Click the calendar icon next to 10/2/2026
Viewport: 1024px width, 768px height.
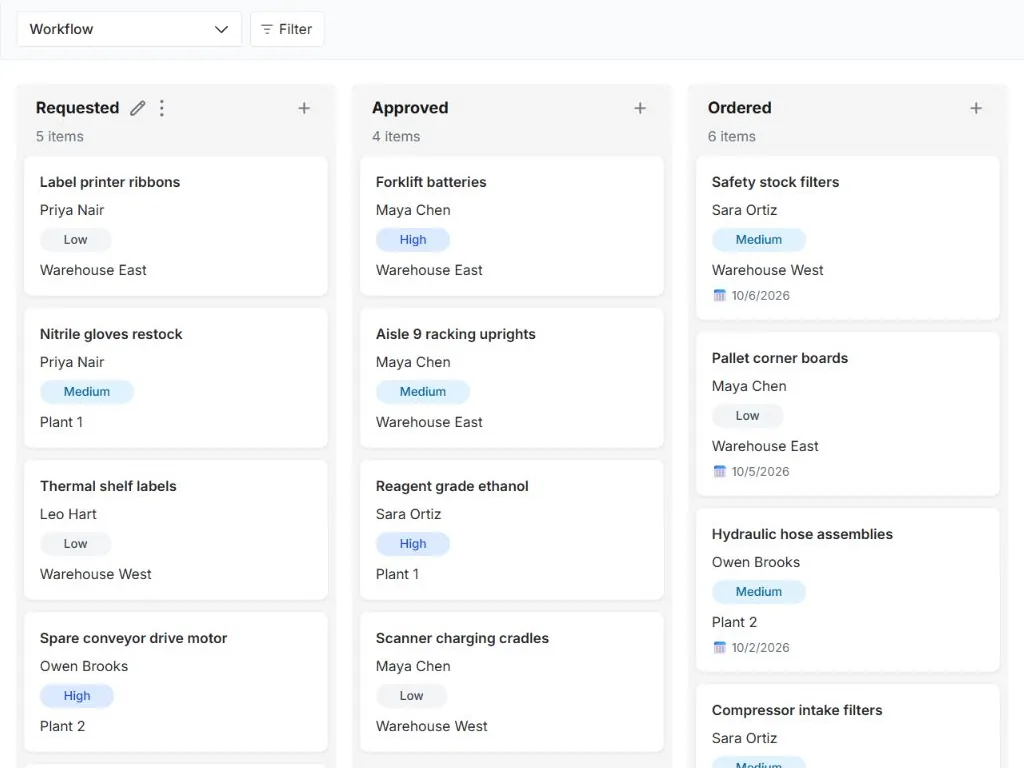click(719, 647)
